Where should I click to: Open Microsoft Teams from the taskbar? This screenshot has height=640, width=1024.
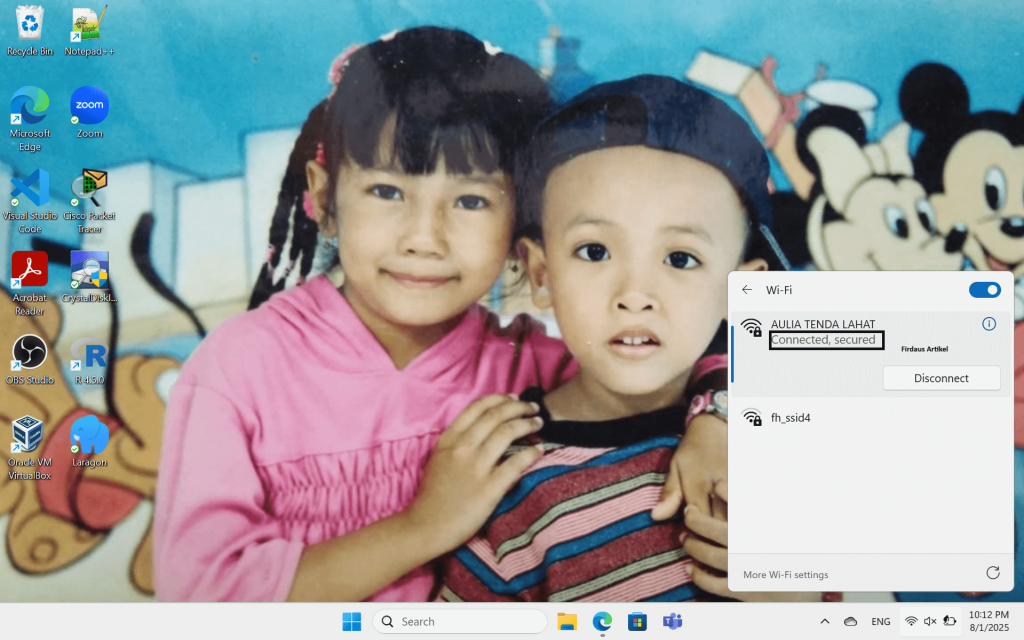pyautogui.click(x=672, y=621)
